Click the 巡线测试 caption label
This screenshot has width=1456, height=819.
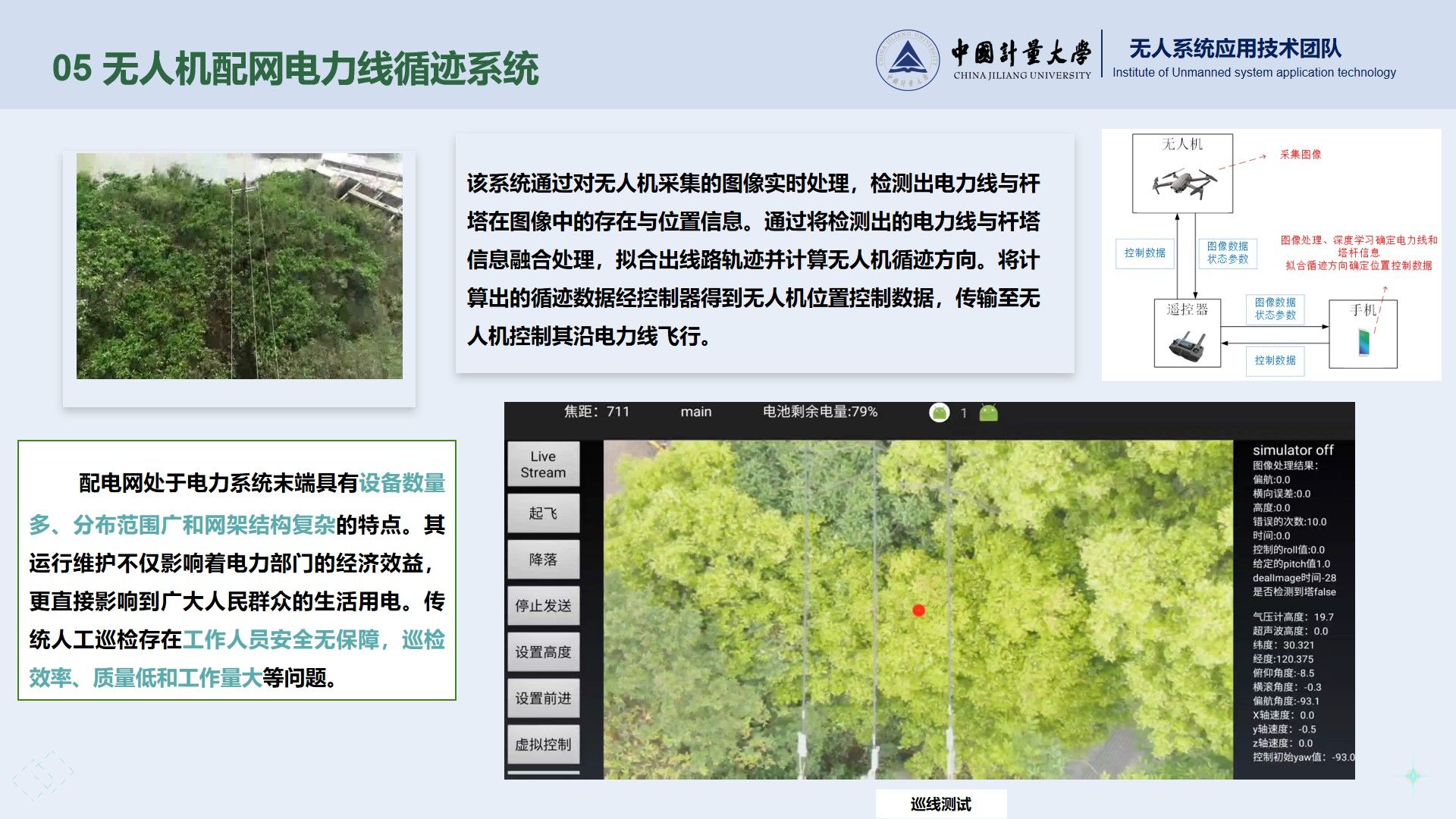tap(940, 804)
